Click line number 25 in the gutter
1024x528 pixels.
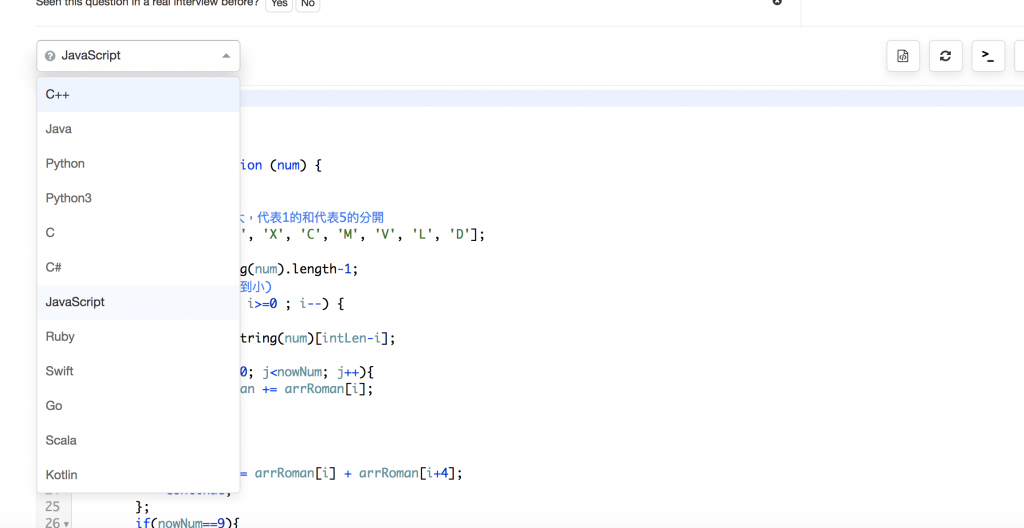pyautogui.click(x=52, y=506)
